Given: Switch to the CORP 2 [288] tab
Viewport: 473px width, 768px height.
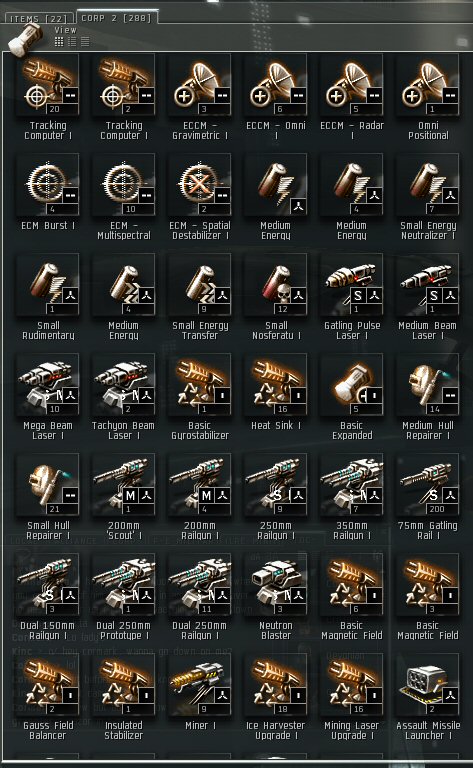Looking at the screenshot, I should 117,18.
